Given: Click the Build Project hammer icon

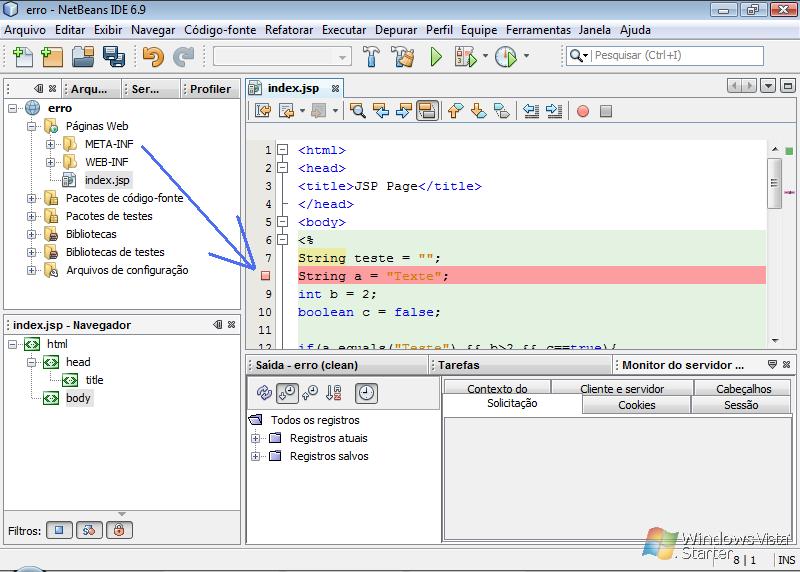Looking at the screenshot, I should (x=371, y=56).
